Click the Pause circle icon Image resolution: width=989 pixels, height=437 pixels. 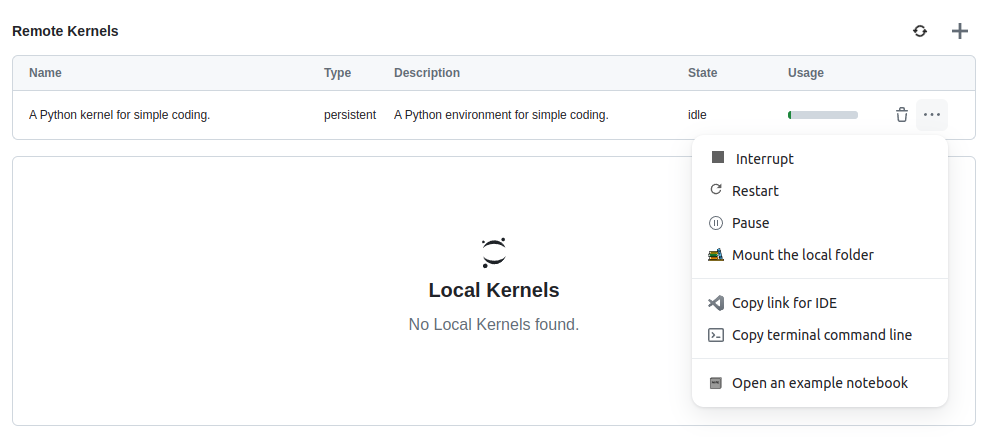pos(715,223)
